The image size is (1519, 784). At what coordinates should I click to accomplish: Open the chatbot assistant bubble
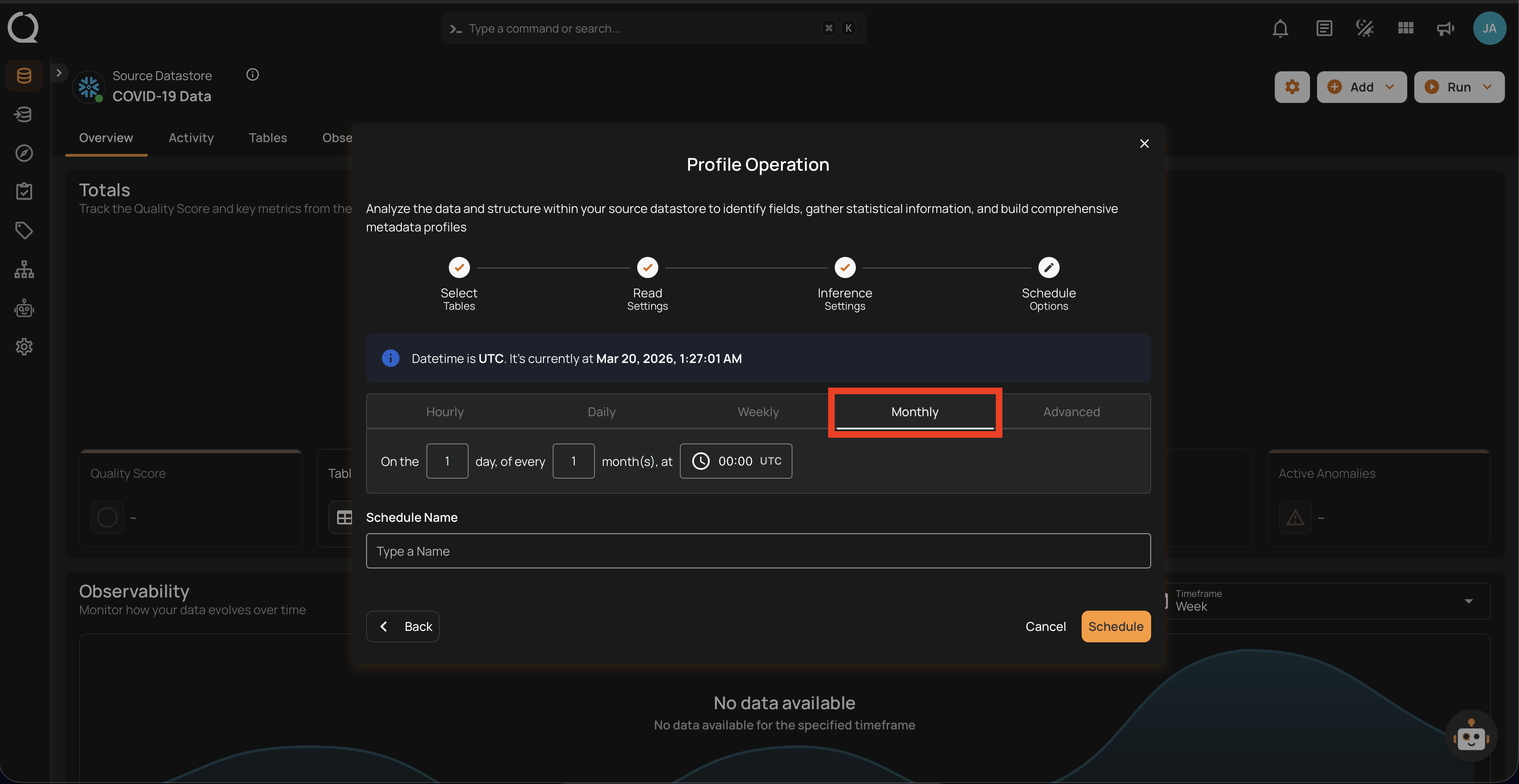1471,736
